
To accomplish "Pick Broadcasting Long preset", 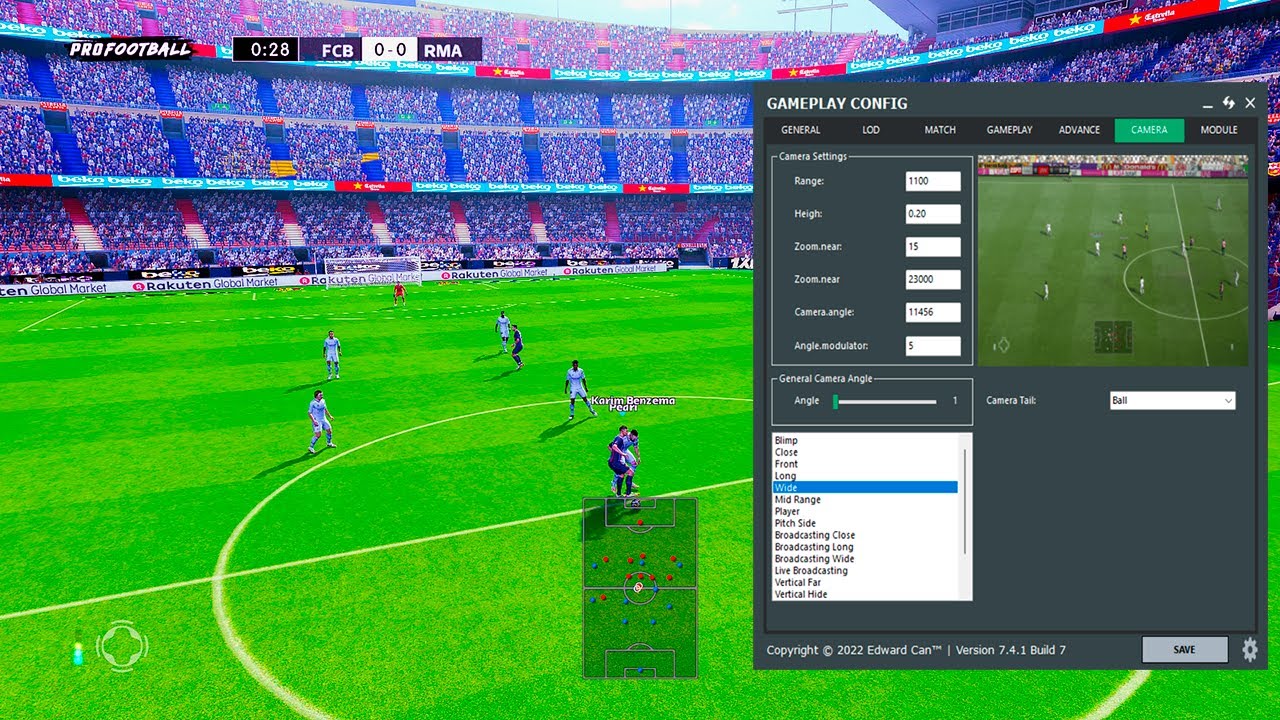I will tap(865, 547).
